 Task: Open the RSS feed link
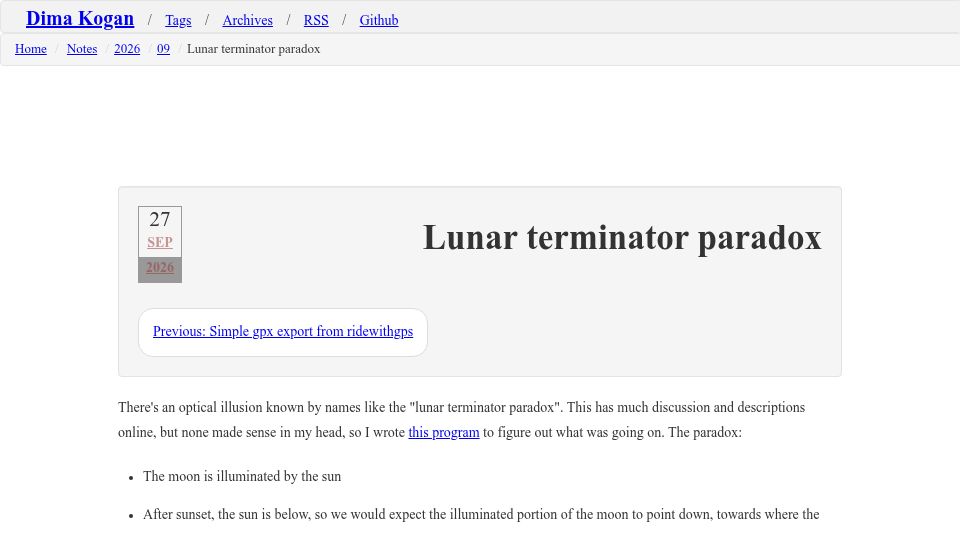pyautogui.click(x=316, y=20)
